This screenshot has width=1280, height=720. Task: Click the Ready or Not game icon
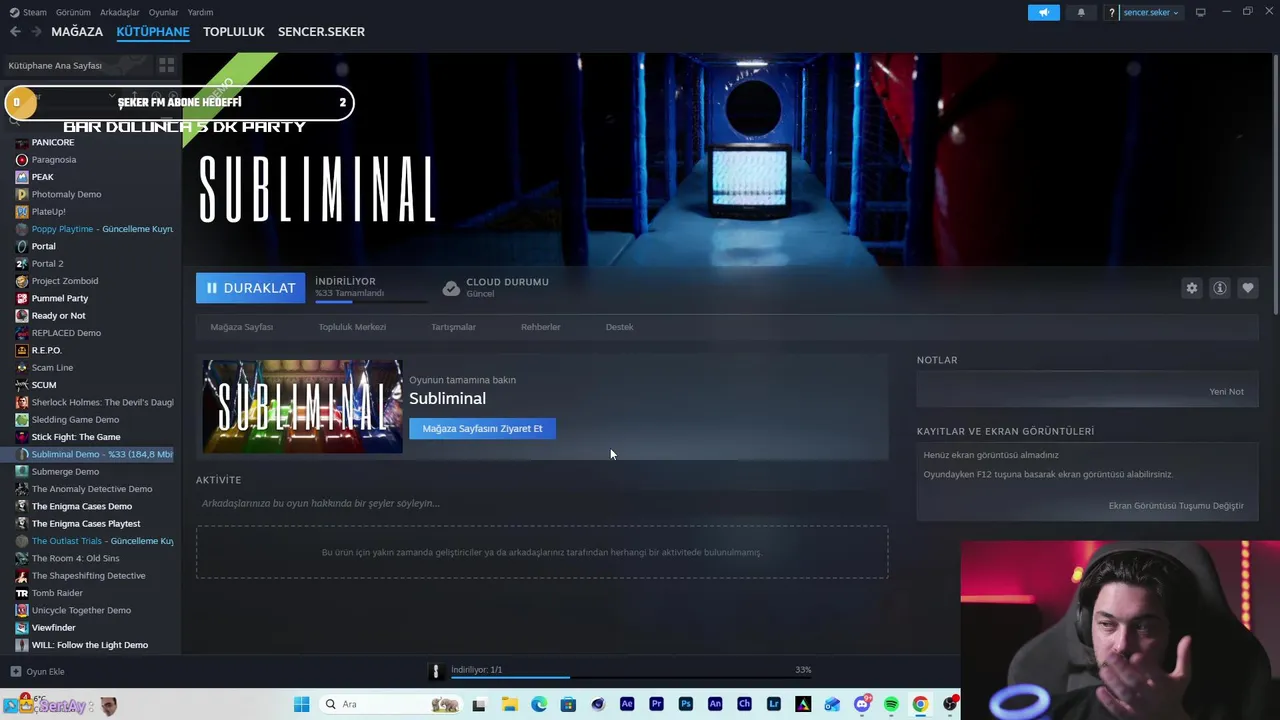coord(22,316)
